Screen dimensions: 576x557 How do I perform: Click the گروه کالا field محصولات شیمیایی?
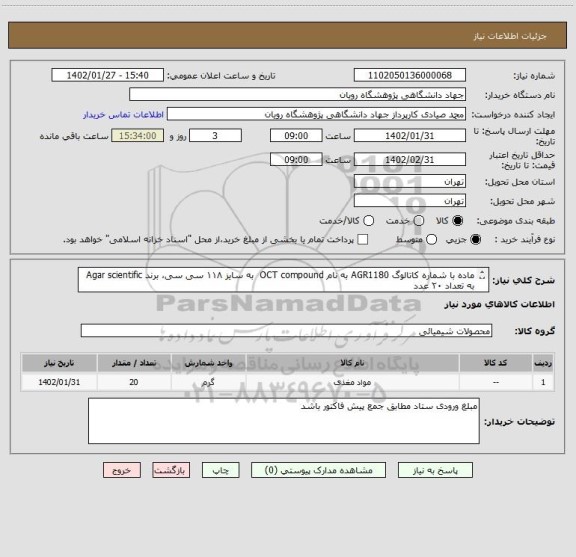tap(287, 331)
